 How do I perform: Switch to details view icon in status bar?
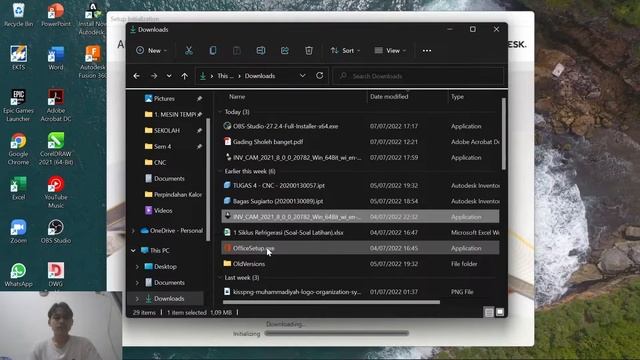tap(489, 313)
